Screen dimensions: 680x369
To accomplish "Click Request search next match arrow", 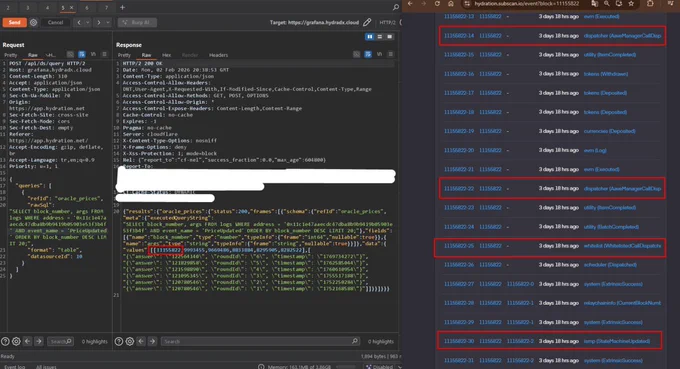I will 39,342.
